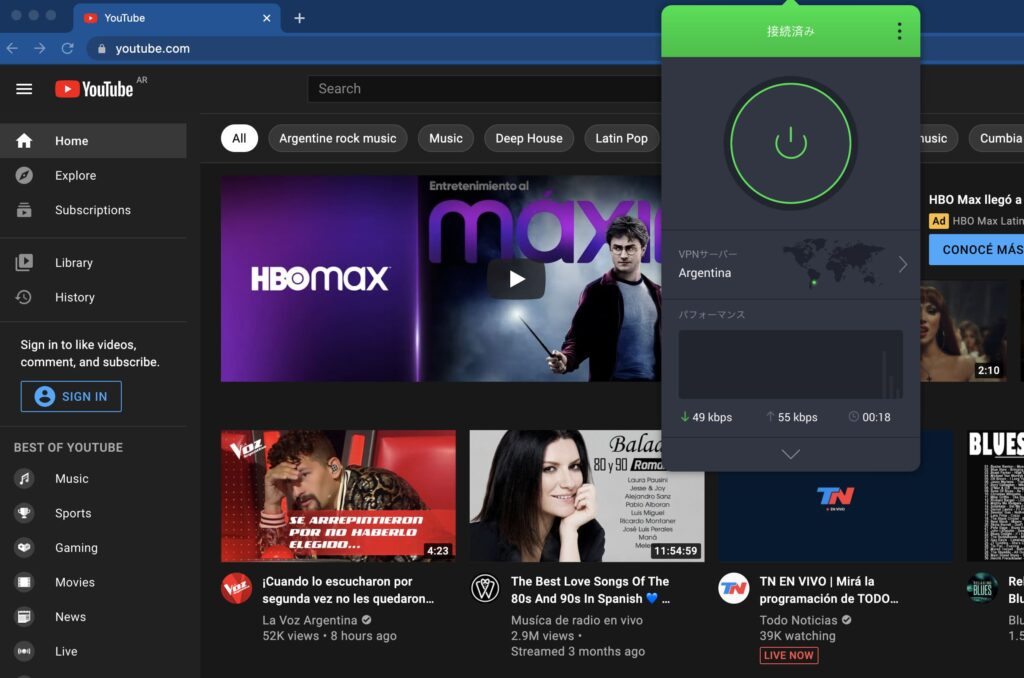
Task: Open Sports under Best of YouTube
Action: (x=93, y=513)
